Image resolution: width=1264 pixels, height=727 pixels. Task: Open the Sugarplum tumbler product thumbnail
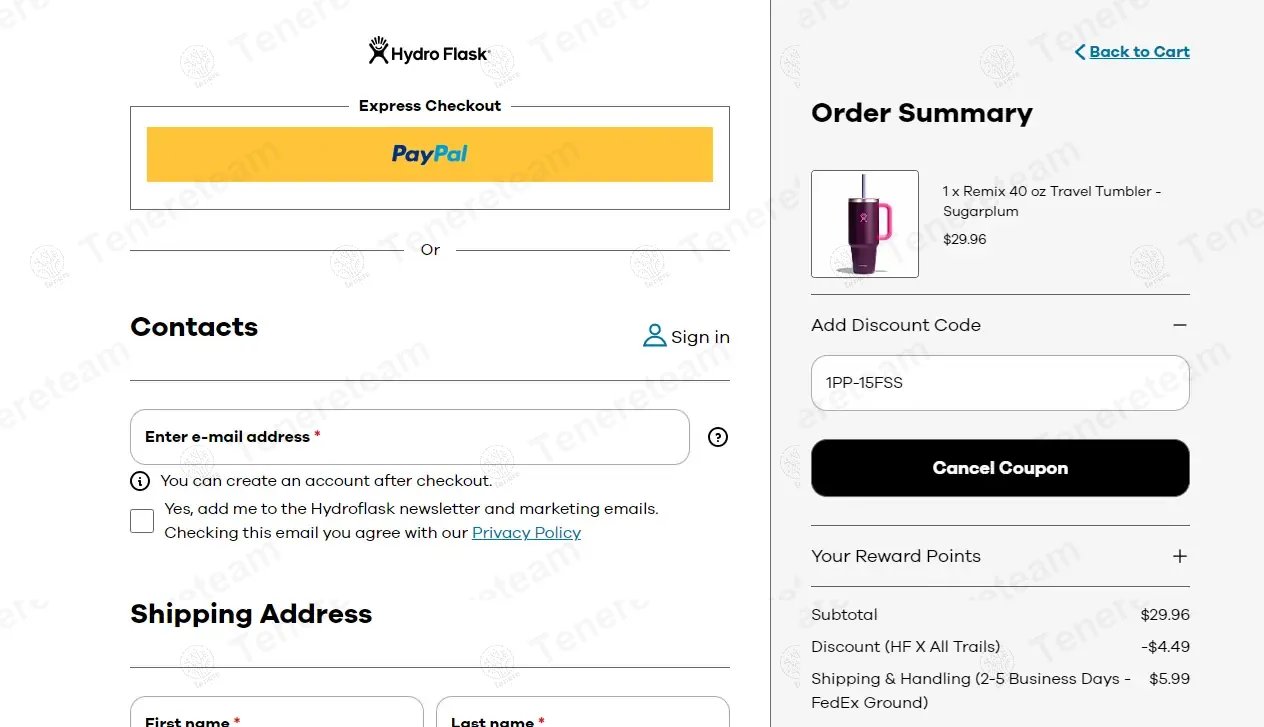pos(865,224)
